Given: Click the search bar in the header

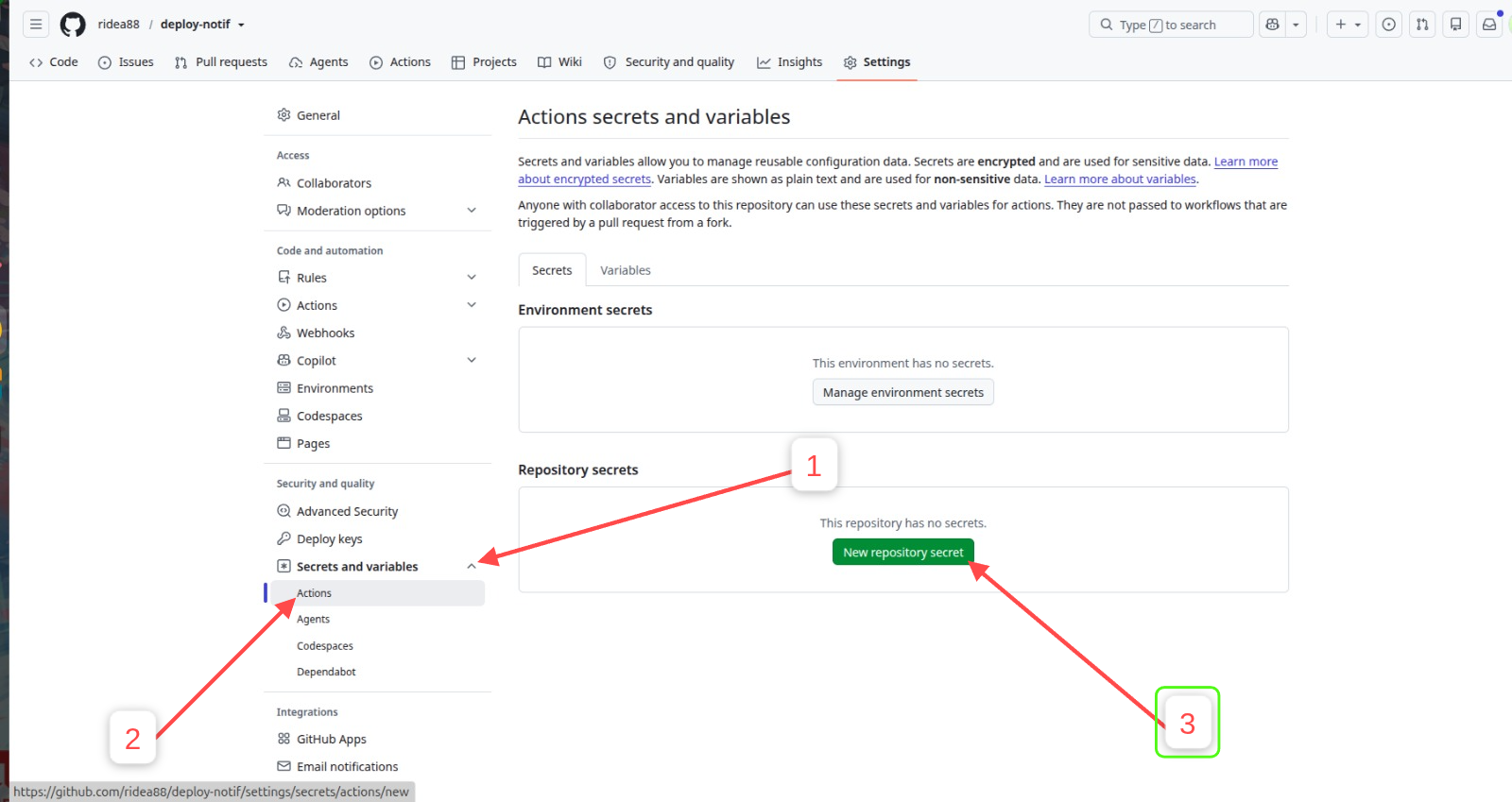Looking at the screenshot, I should pos(1171,25).
